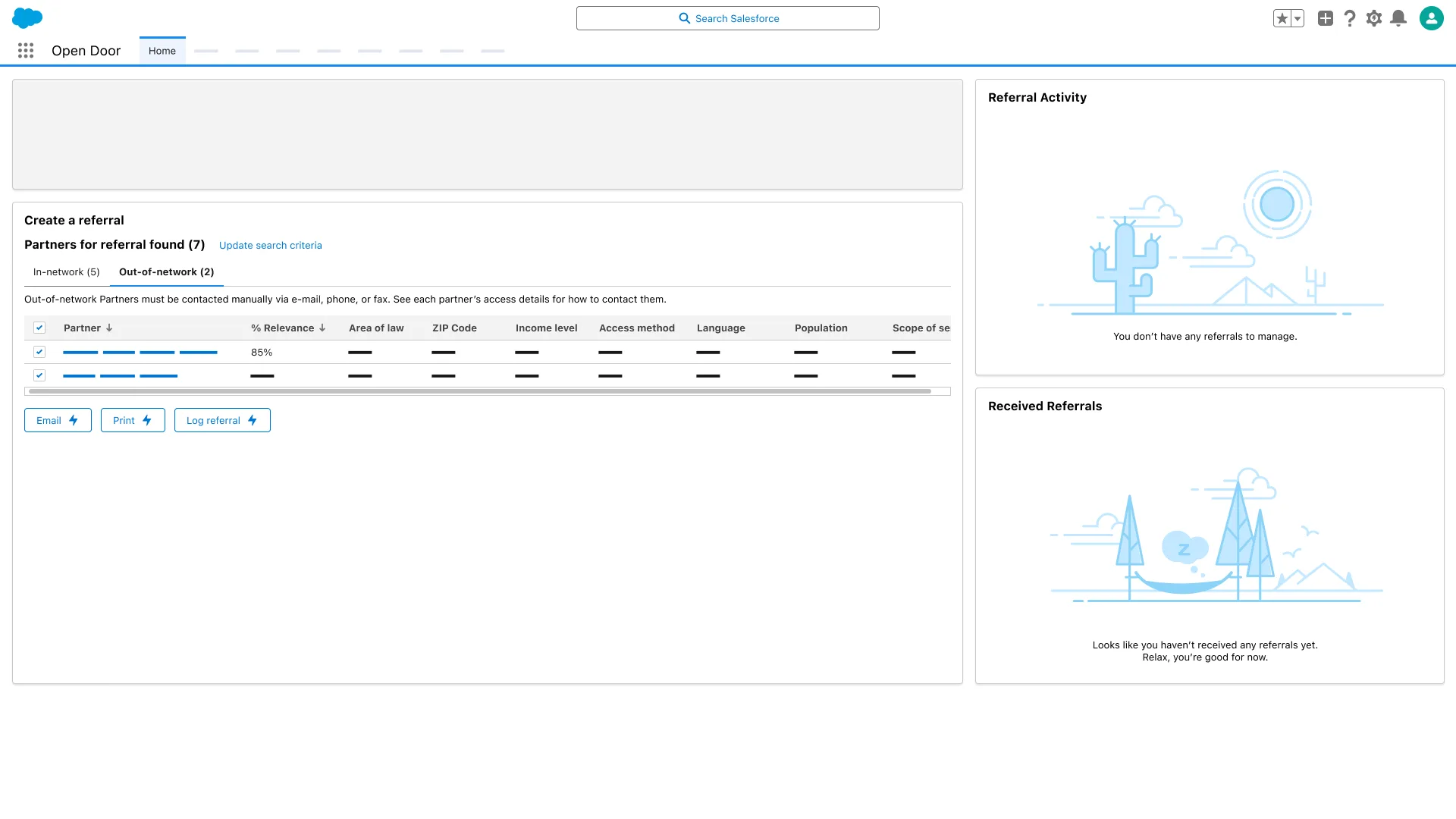Click the Search Salesforce field
Screen dimensions: 1456x819
coord(728,18)
